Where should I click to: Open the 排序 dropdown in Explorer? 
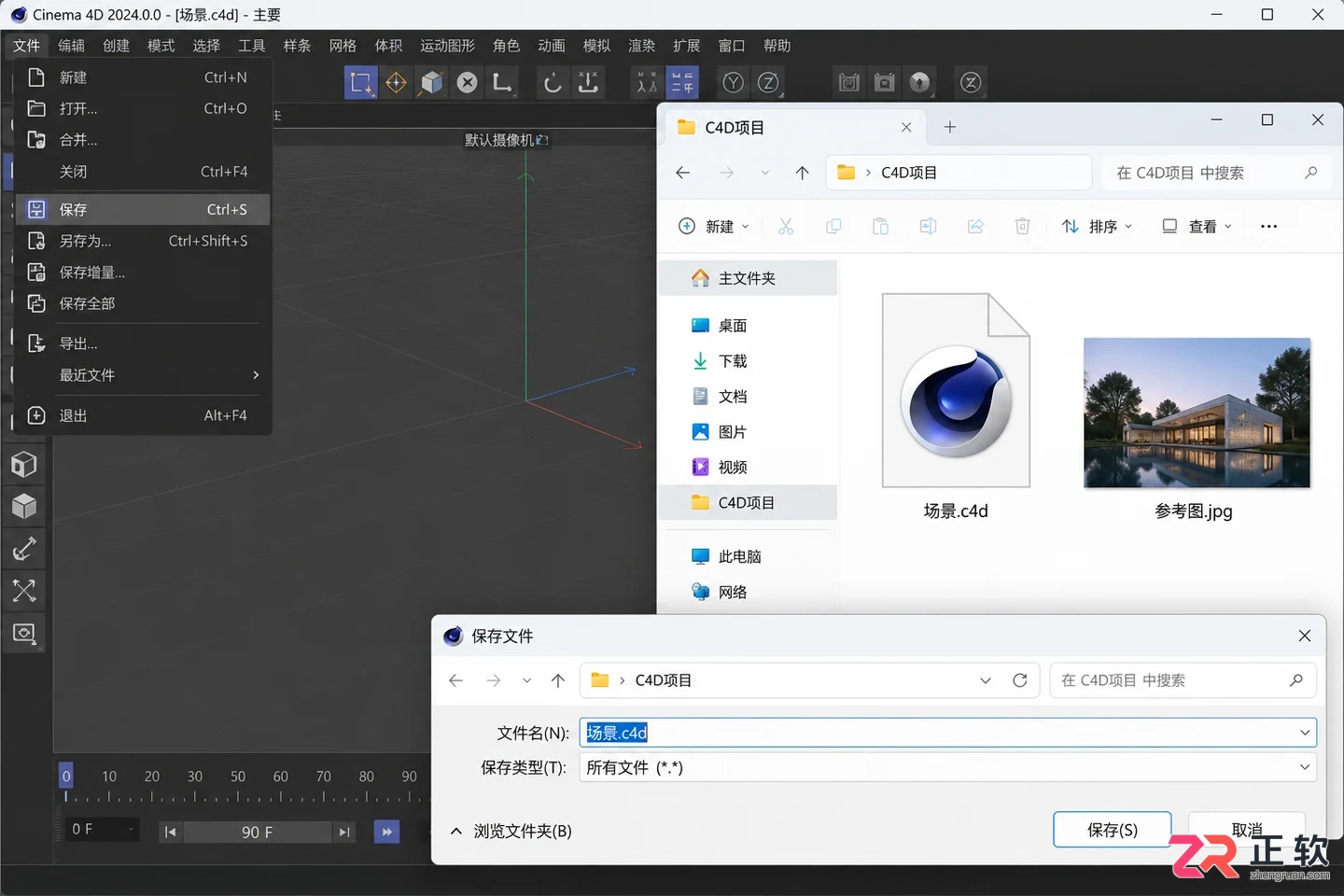(x=1097, y=226)
